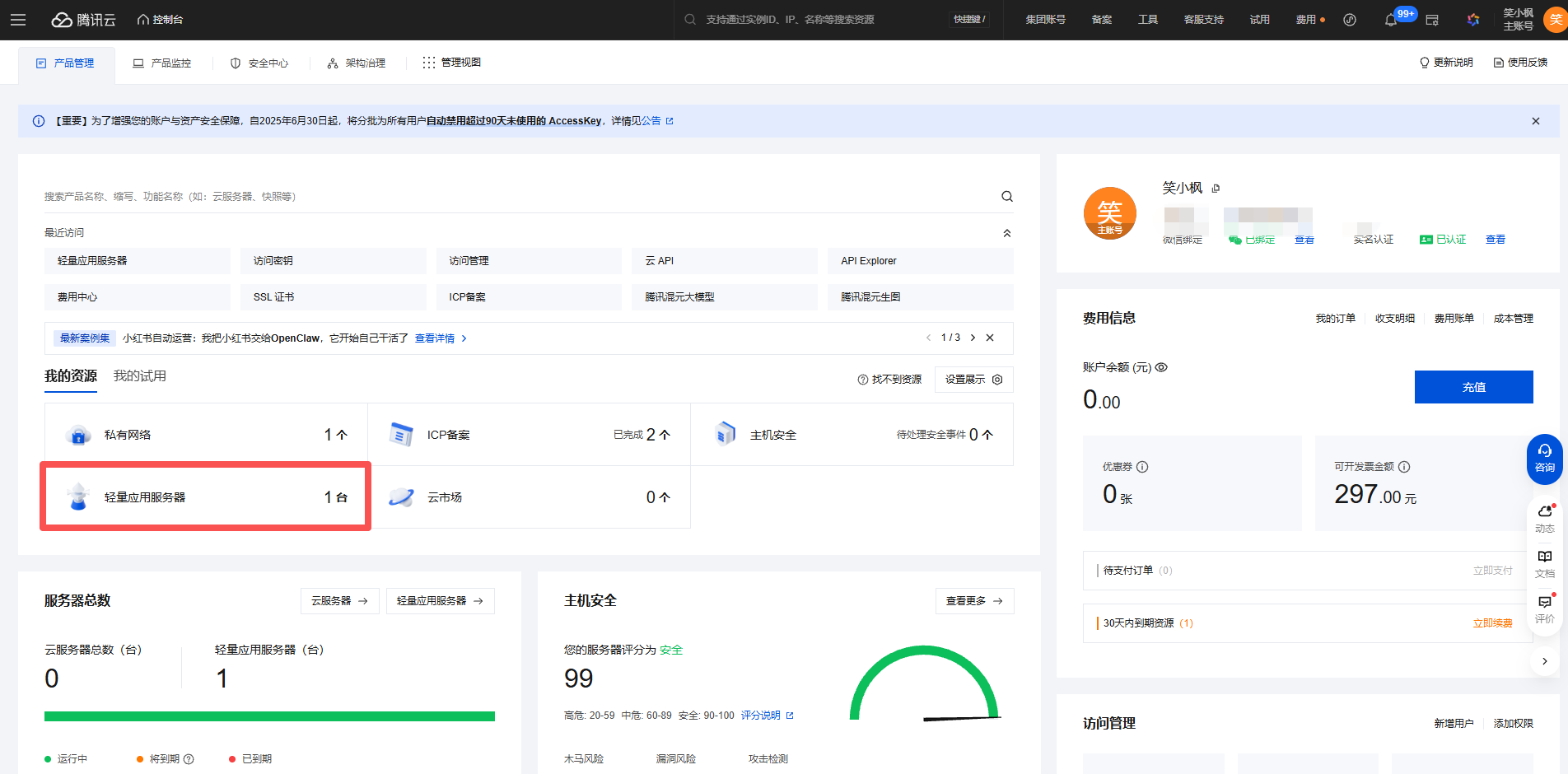Click 查看更多 in 主机安全 panel

click(x=974, y=601)
